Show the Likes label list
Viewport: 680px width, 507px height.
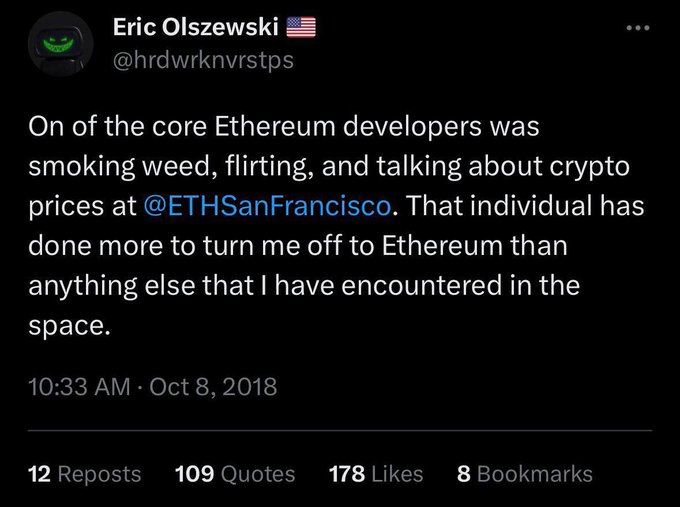396,474
